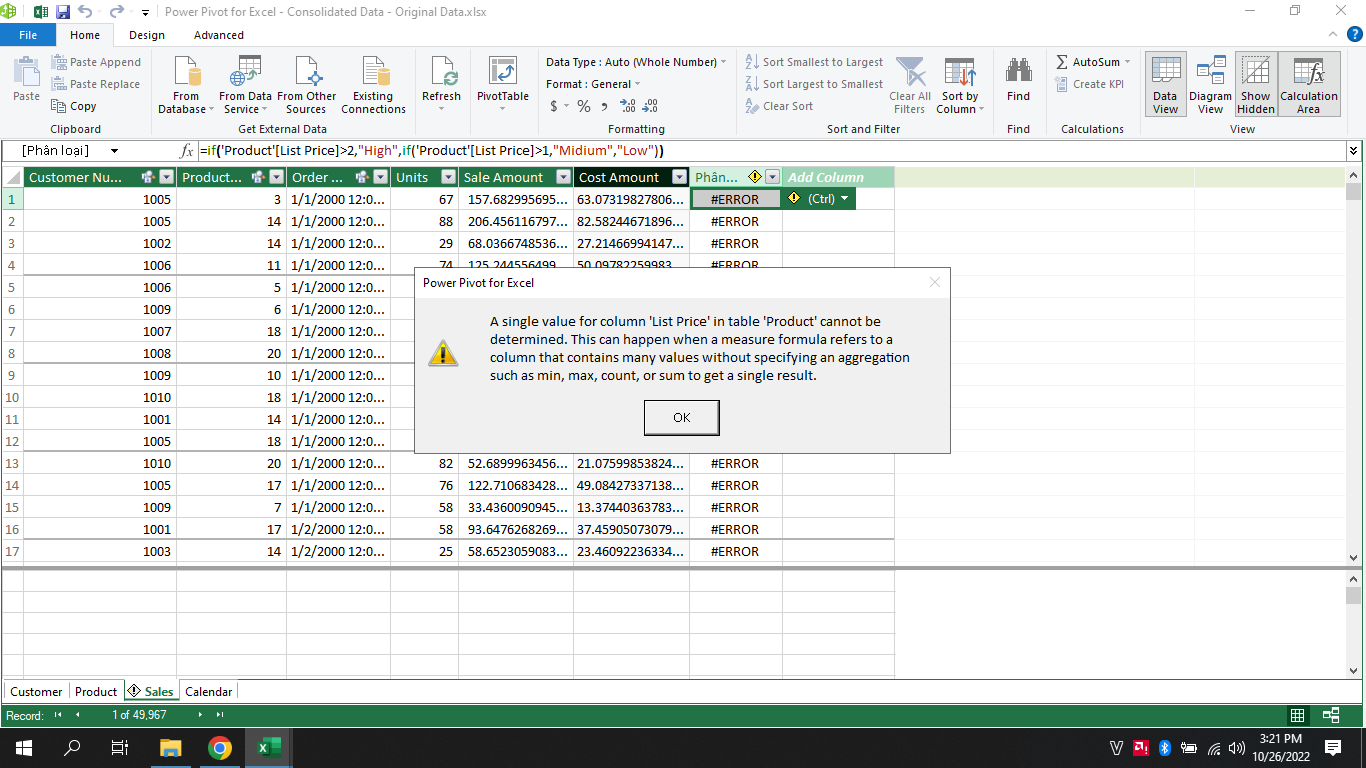Click the vertical scrollbar of data grid
Viewport: 1366px width, 768px height.
1353,370
